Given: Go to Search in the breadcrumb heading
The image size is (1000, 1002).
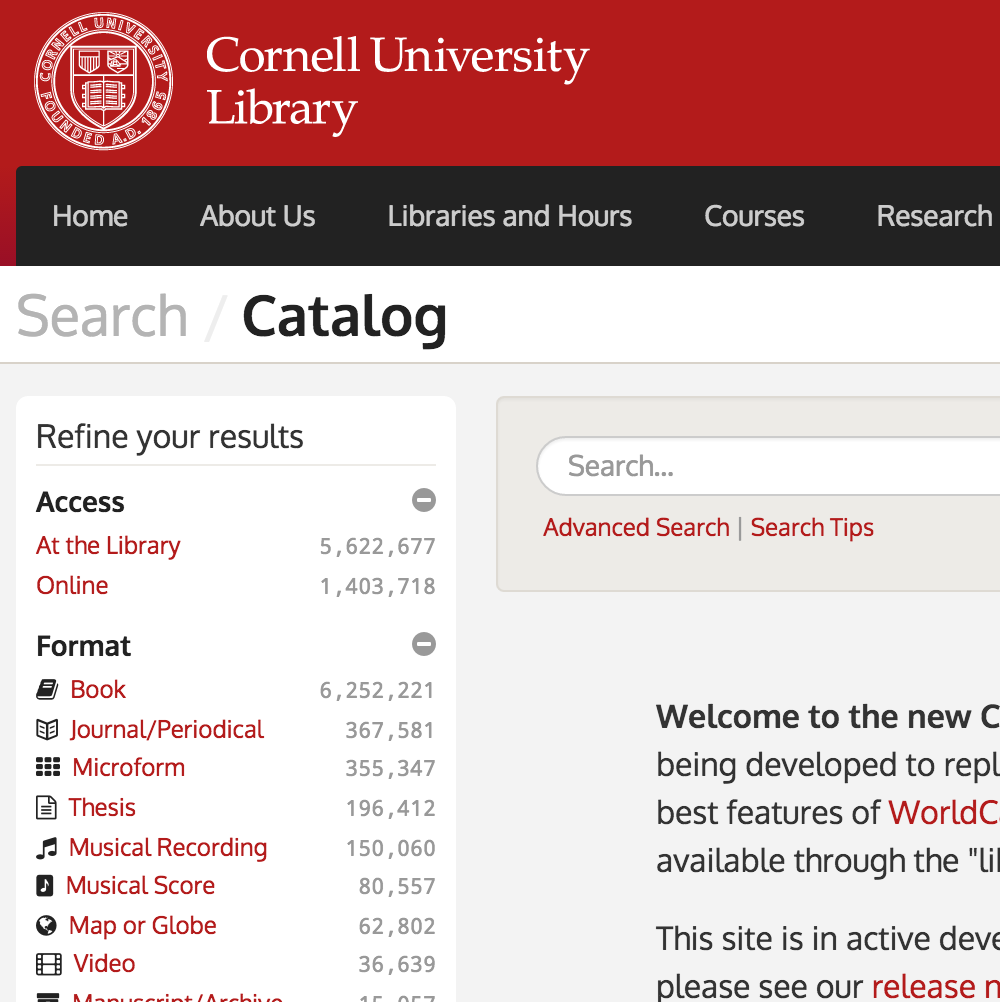Looking at the screenshot, I should pos(102,316).
